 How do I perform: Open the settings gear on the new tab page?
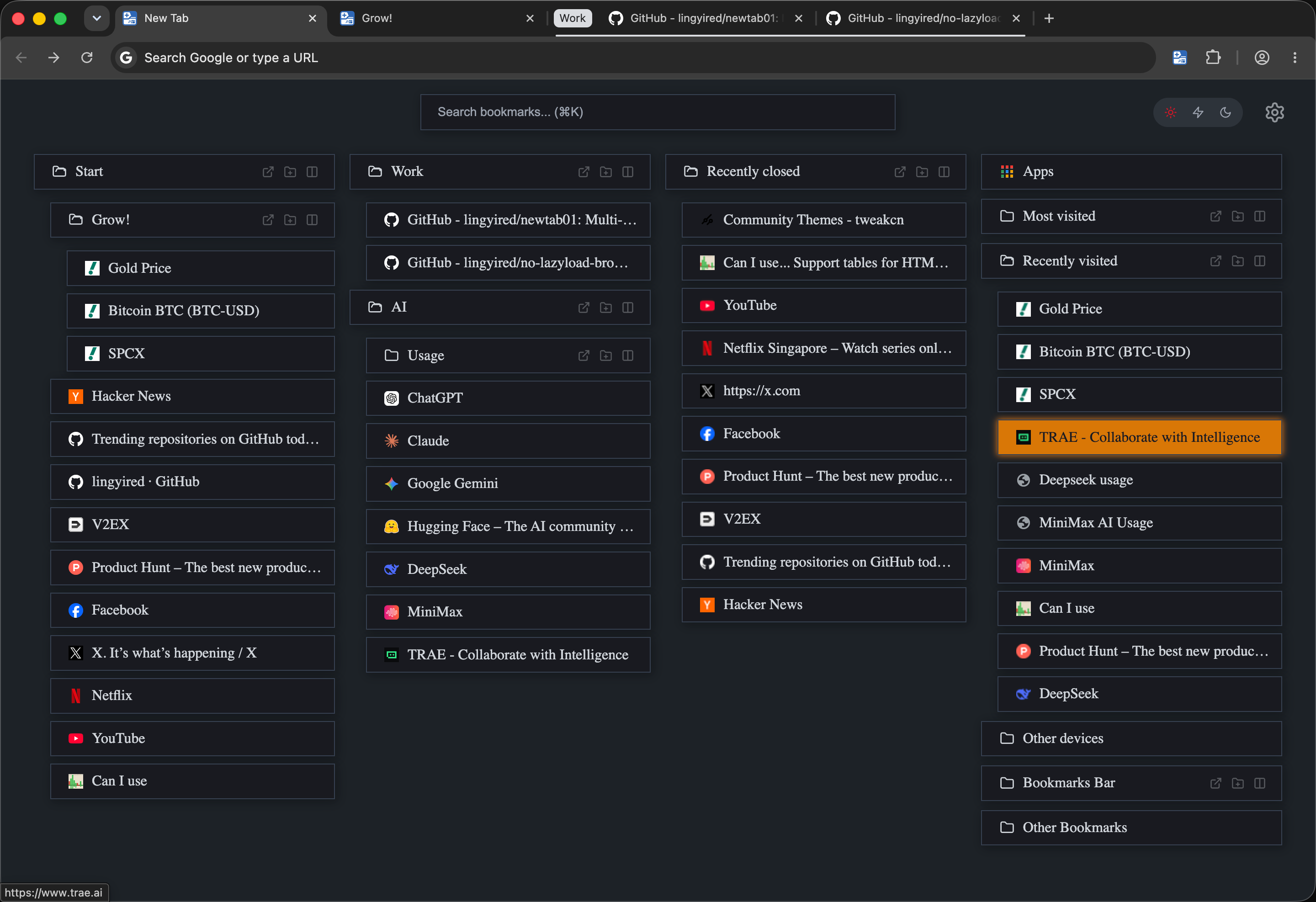click(1275, 112)
